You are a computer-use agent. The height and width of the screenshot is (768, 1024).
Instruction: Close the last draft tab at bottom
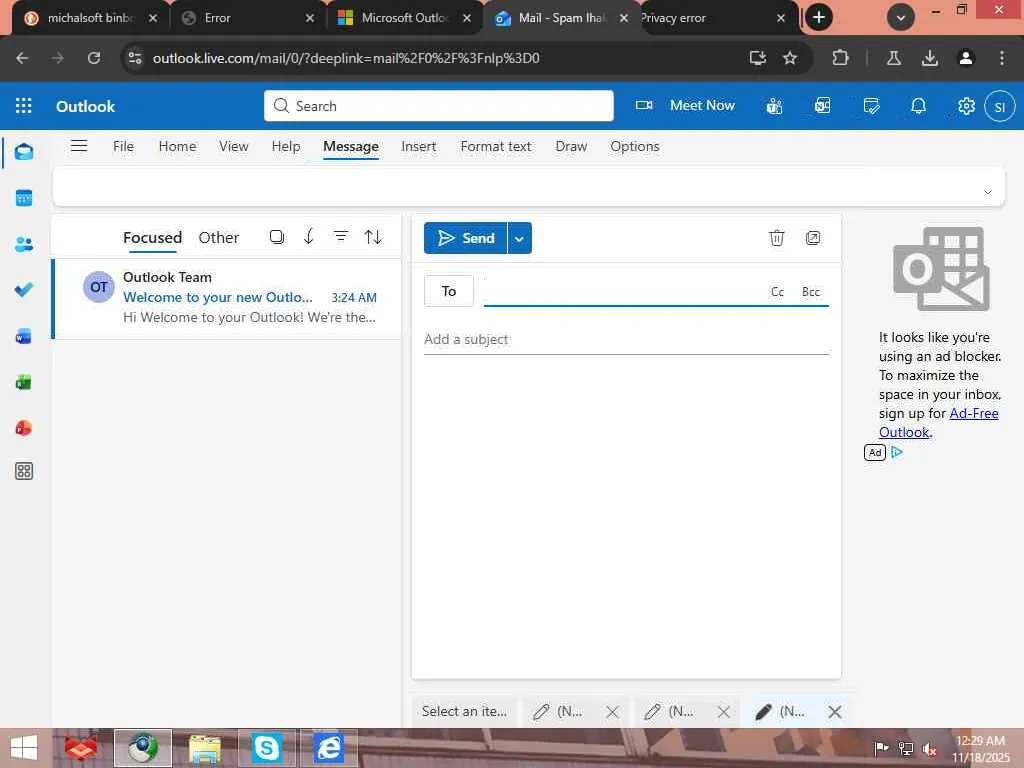[835, 712]
